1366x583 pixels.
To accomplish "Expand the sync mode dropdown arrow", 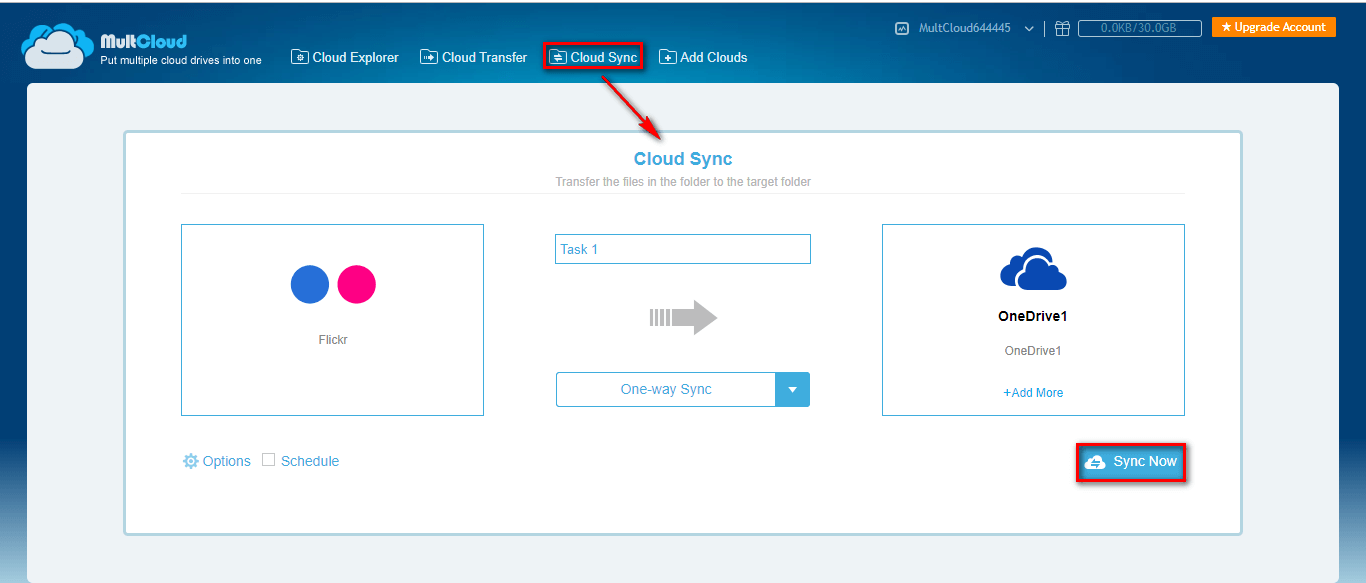I will pyautogui.click(x=792, y=389).
